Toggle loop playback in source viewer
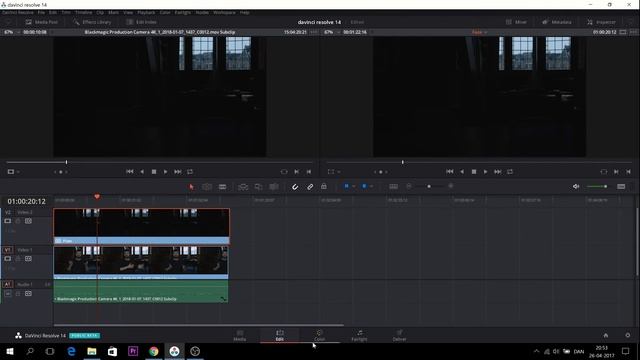This screenshot has height=360, width=640. 190,172
